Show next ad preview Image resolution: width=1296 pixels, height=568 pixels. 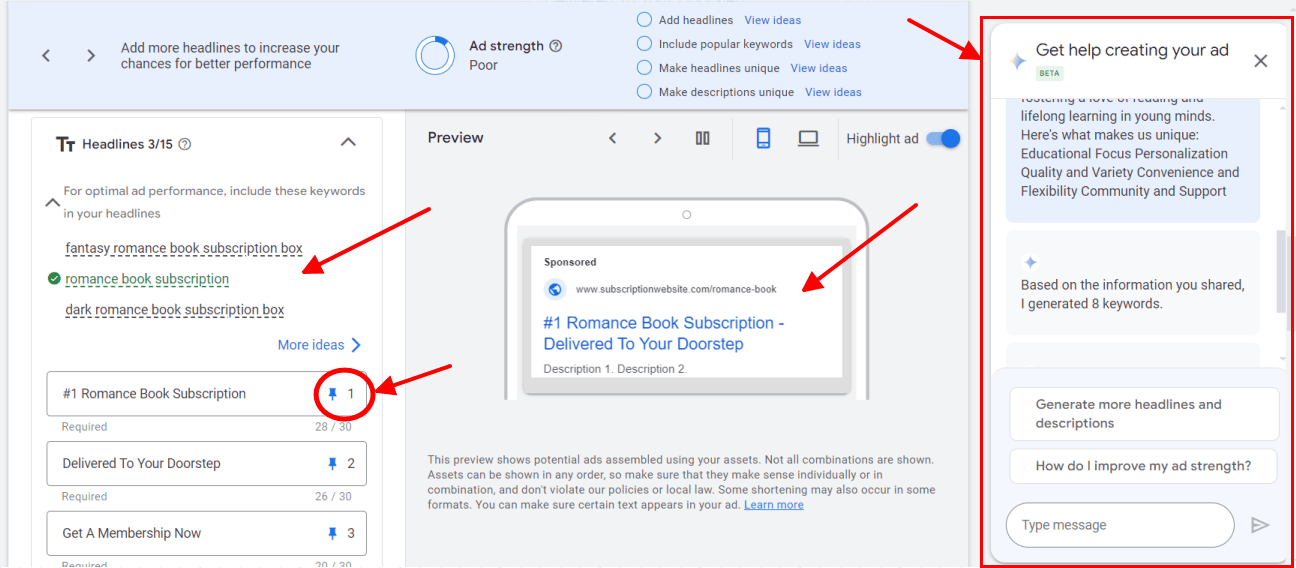coord(657,138)
